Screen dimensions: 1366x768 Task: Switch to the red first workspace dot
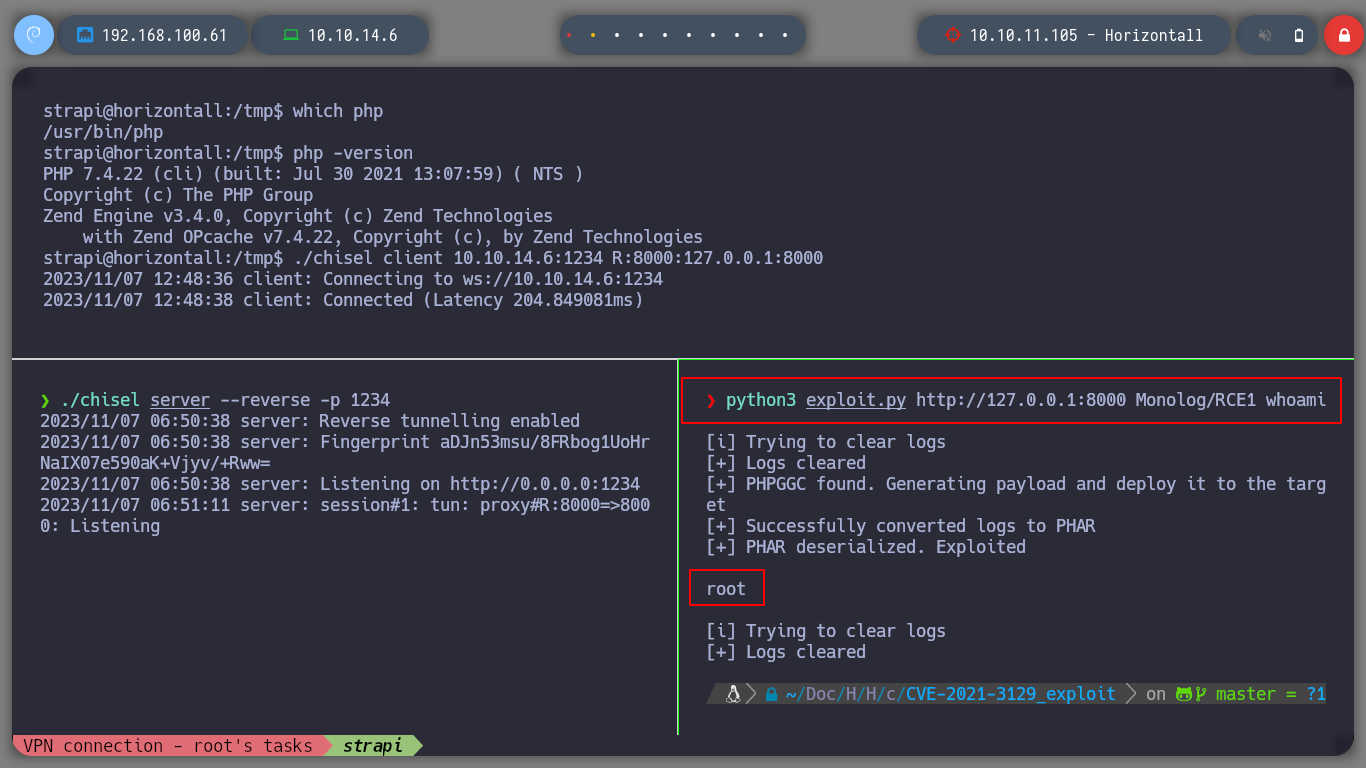[569, 35]
